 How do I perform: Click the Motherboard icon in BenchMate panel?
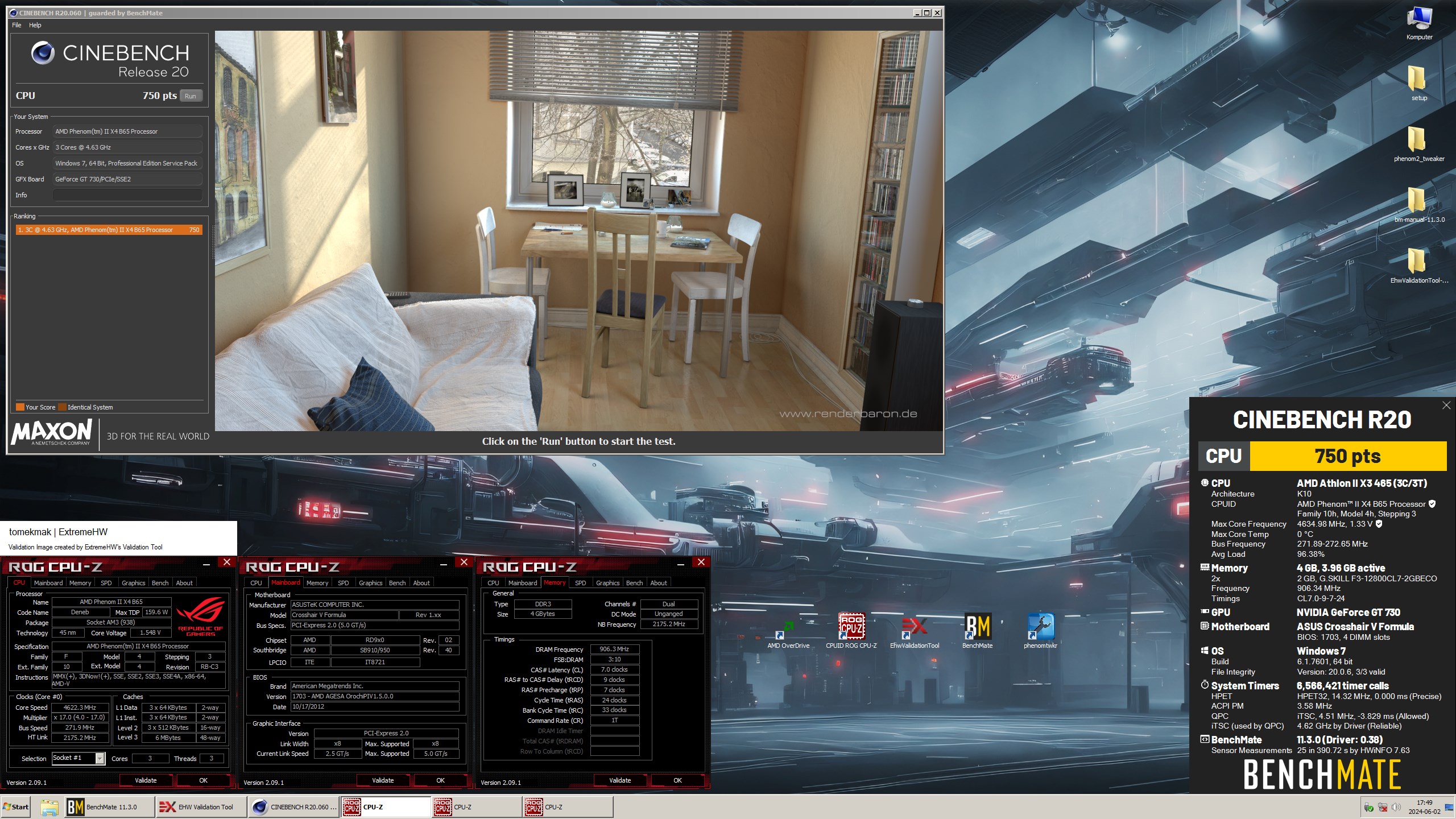coord(1205,626)
